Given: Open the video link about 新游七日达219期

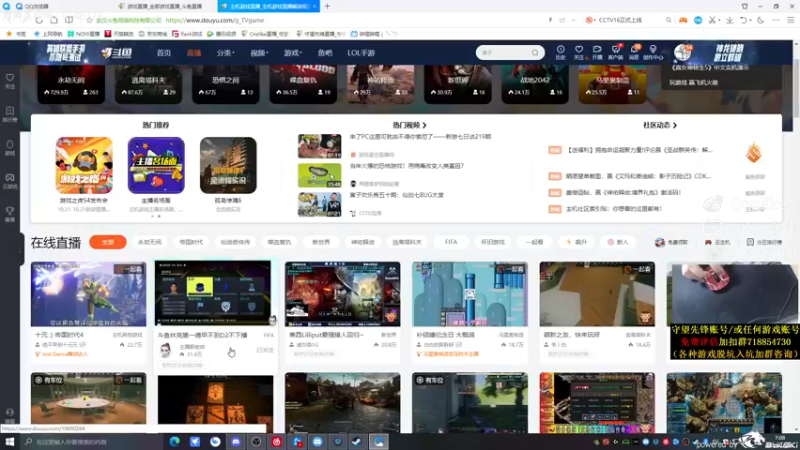Looking at the screenshot, I should 420,137.
